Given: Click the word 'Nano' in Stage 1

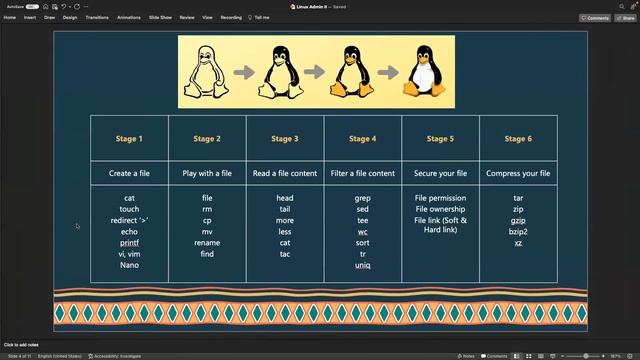Looking at the screenshot, I should coord(129,265).
